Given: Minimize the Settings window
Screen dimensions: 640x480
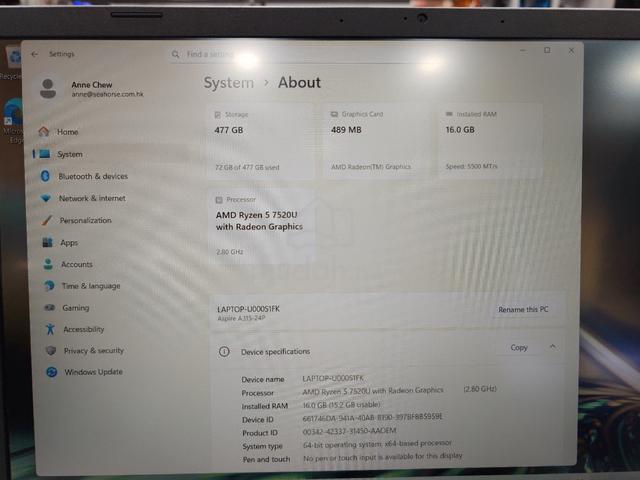Looking at the screenshot, I should click(523, 51).
